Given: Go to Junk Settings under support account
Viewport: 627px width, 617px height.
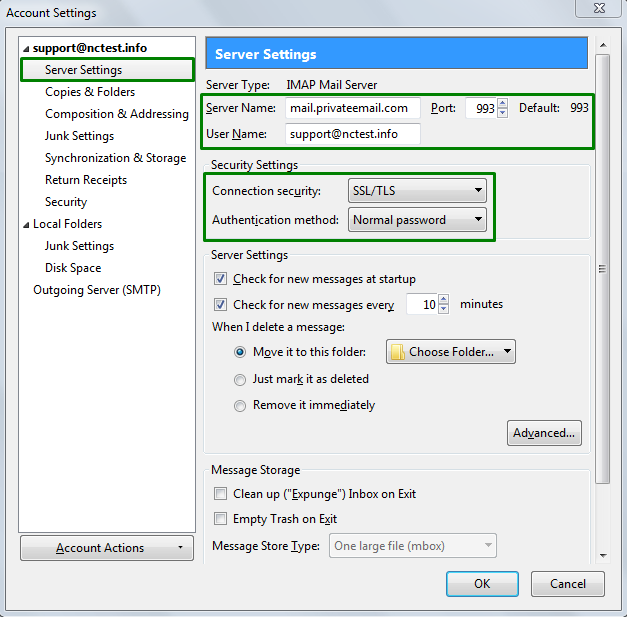Looking at the screenshot, I should pos(79,136).
